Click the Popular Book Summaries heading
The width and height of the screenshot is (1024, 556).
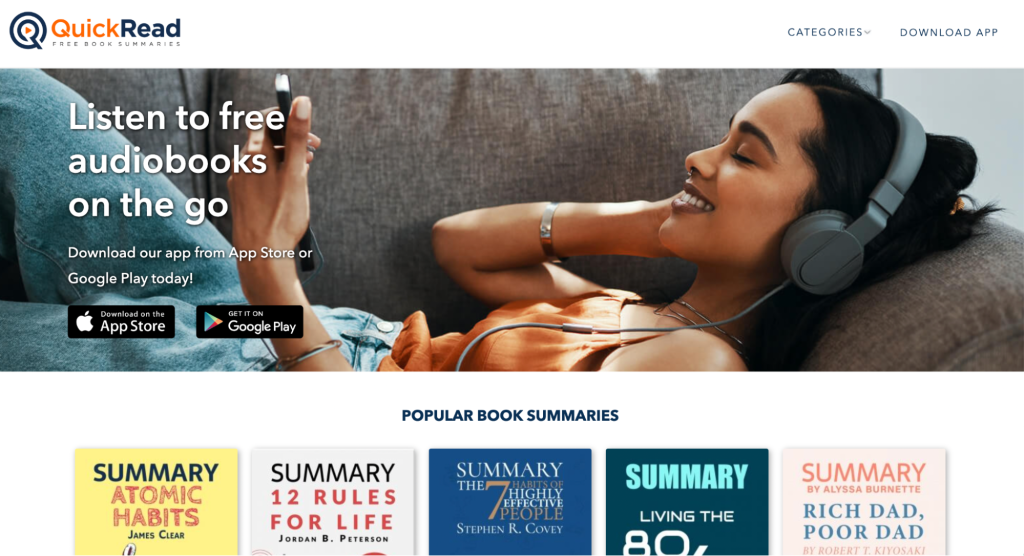click(x=510, y=416)
